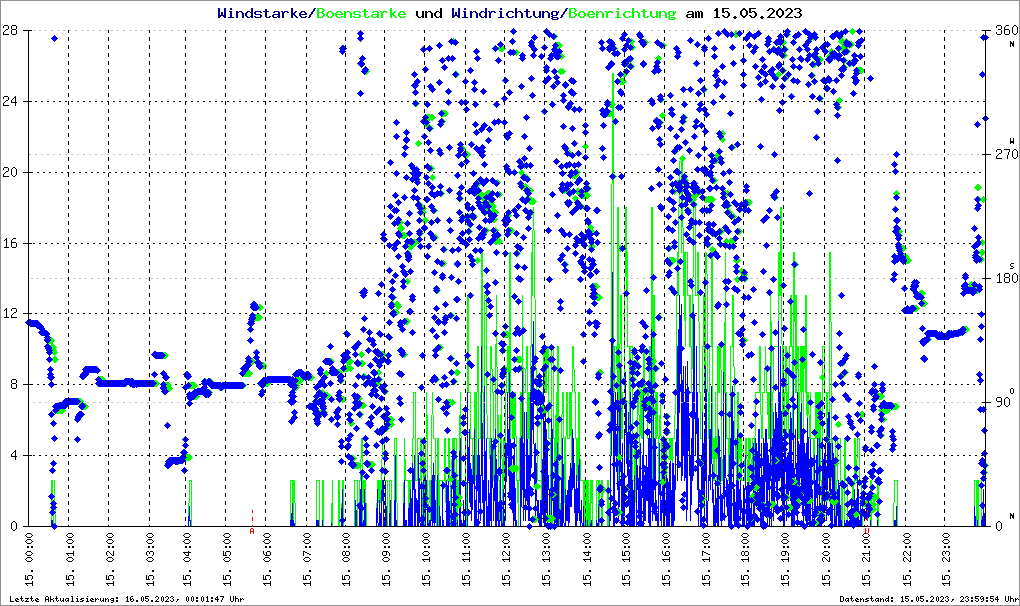Click the '20' wind speed axis label

point(10,172)
